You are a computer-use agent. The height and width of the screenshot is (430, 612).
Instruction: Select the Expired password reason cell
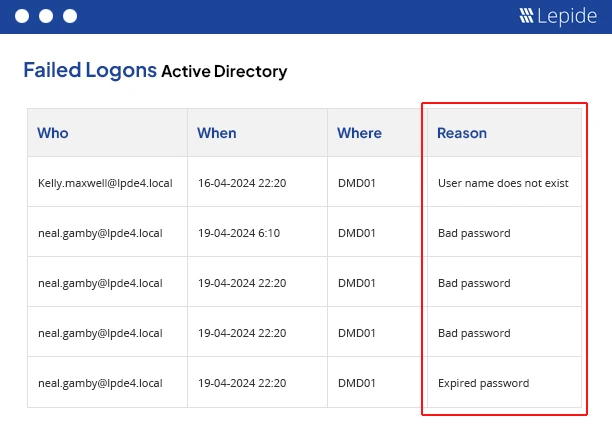click(x=483, y=383)
